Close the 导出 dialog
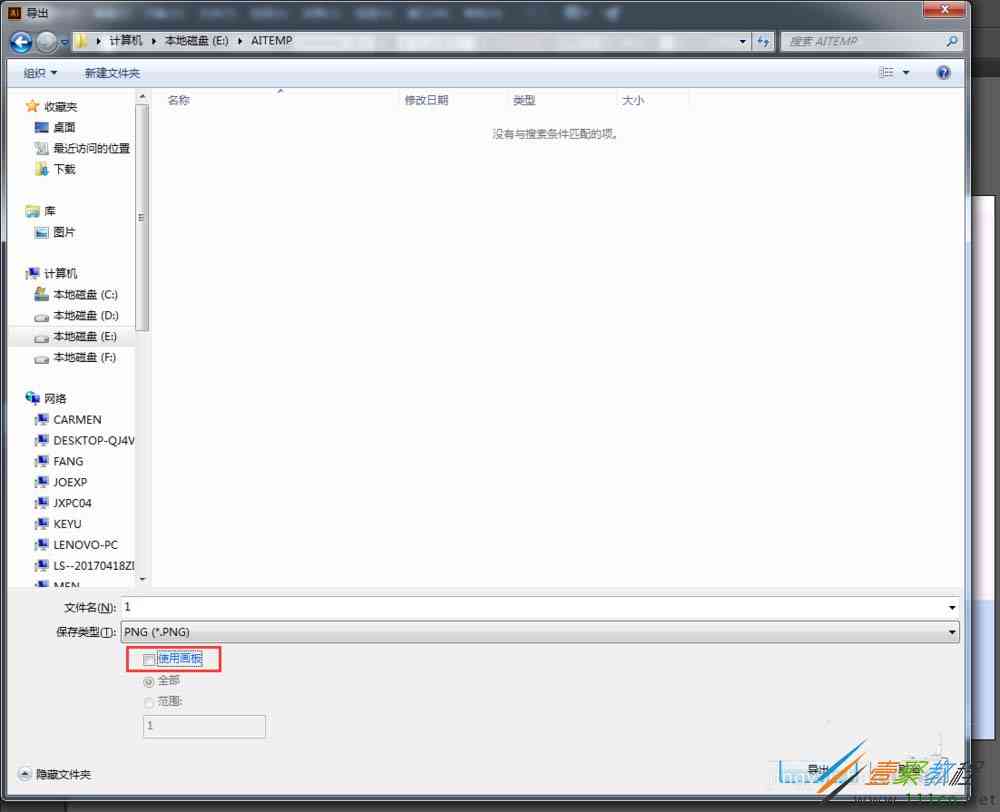 click(x=945, y=9)
